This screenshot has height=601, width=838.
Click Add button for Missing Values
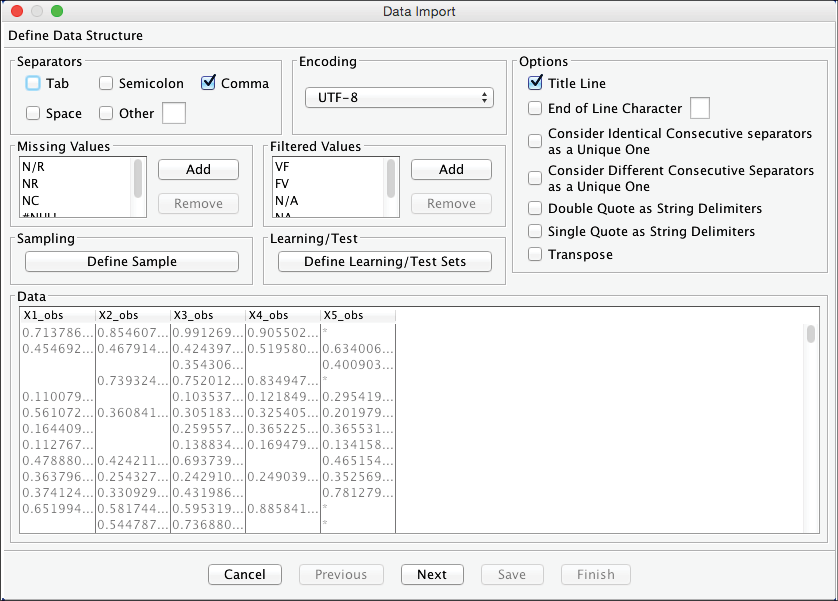tap(198, 170)
